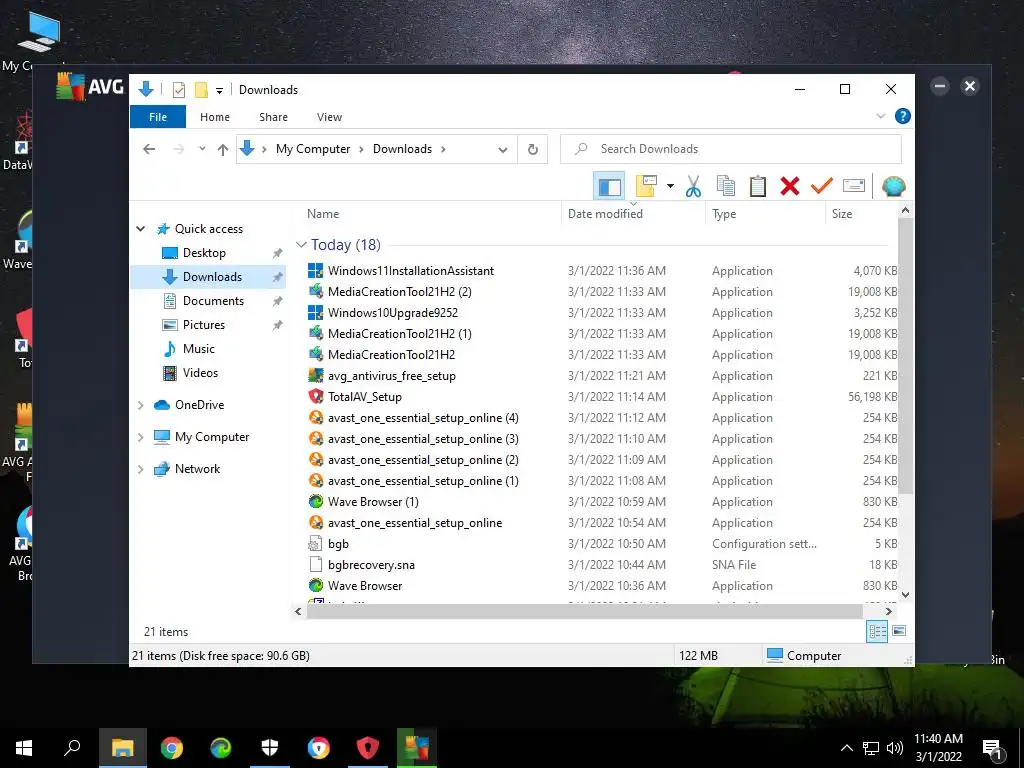Collapse the Today (18) group

301,245
